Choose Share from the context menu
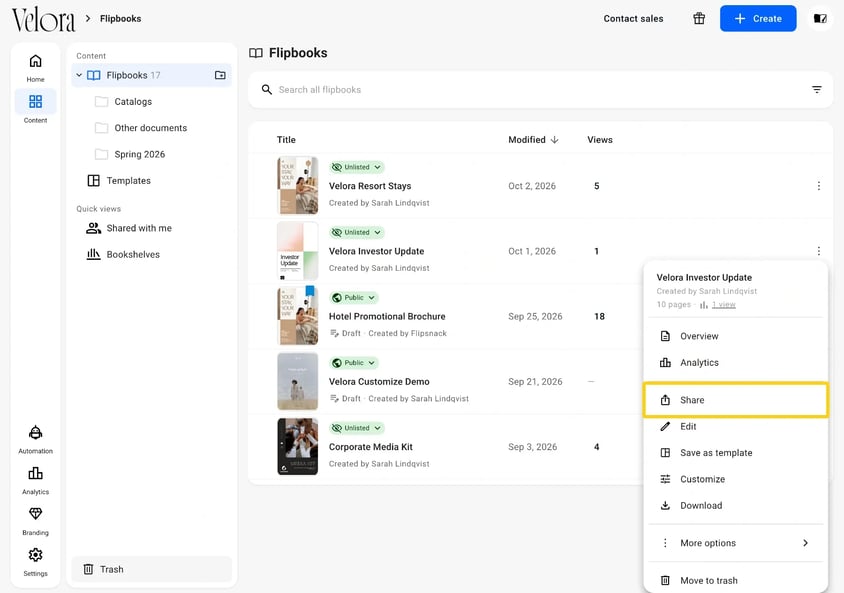Screen dimensions: 844x593 [x=735, y=400]
